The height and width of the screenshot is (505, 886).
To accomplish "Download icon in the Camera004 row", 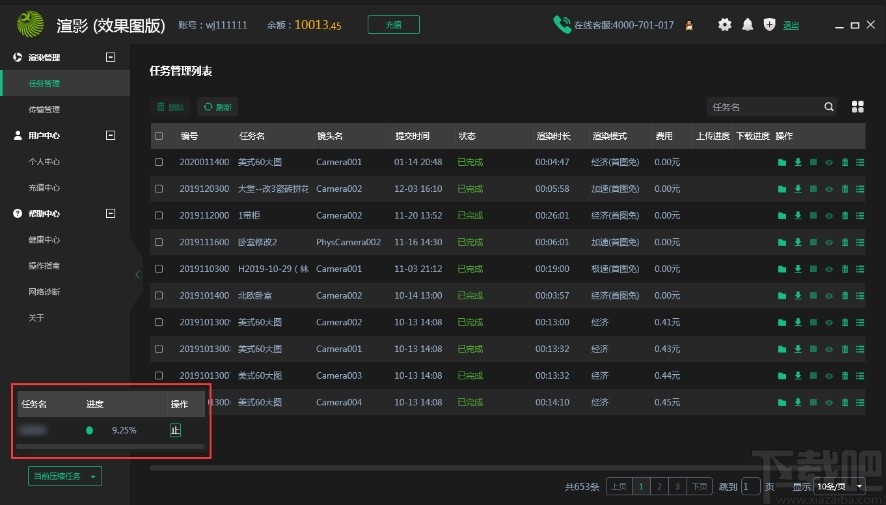I will (x=798, y=403).
